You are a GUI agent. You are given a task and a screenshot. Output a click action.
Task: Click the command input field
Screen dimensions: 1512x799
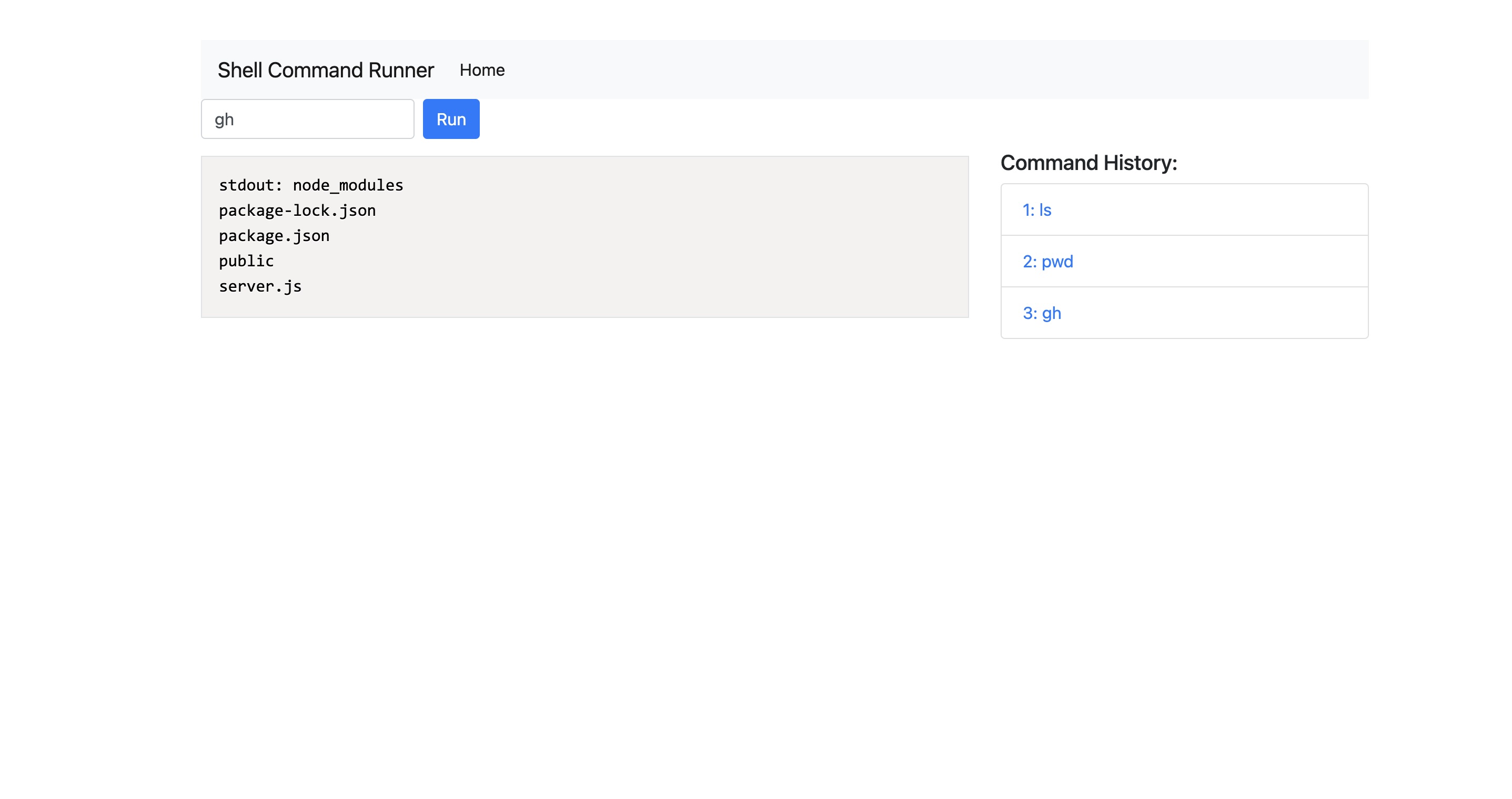coord(307,118)
